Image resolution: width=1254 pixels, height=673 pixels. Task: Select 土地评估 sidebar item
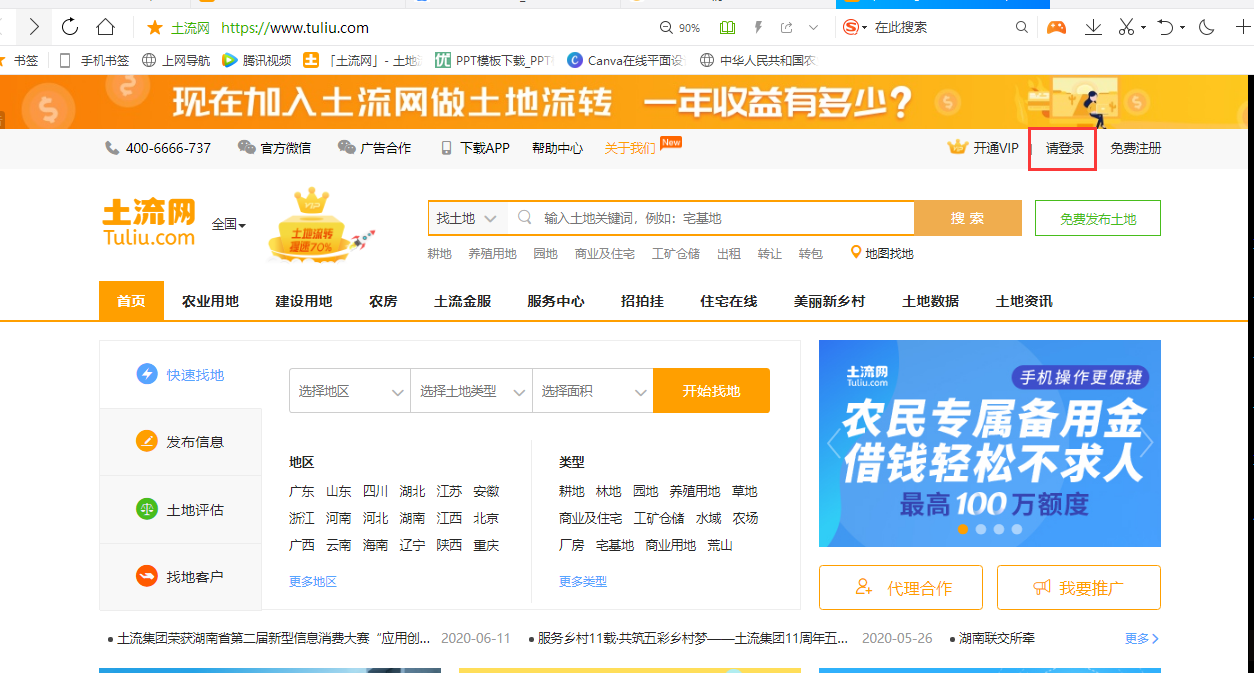coord(181,510)
